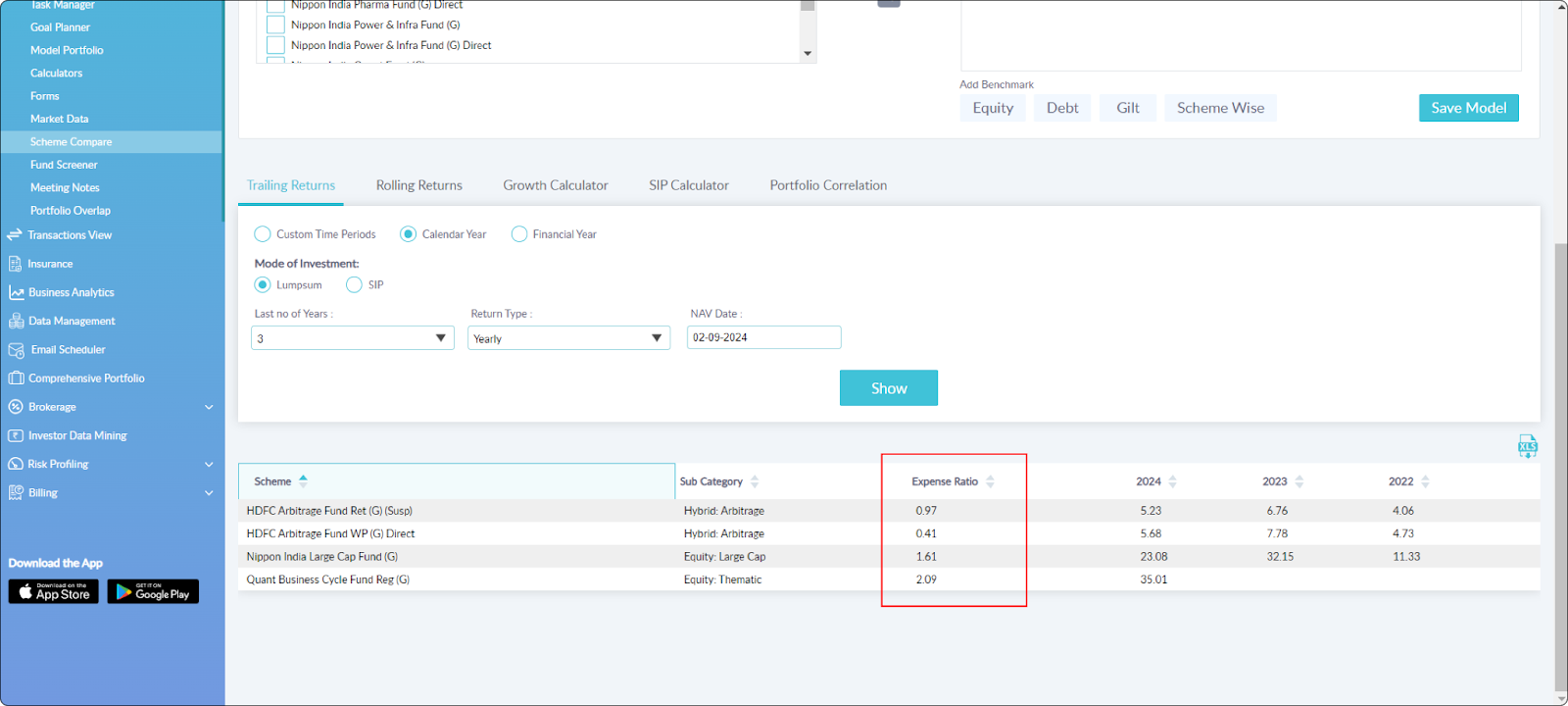Screen dimensions: 1568x706
Task: Expand the Billing menu chevron
Action: coord(209,492)
